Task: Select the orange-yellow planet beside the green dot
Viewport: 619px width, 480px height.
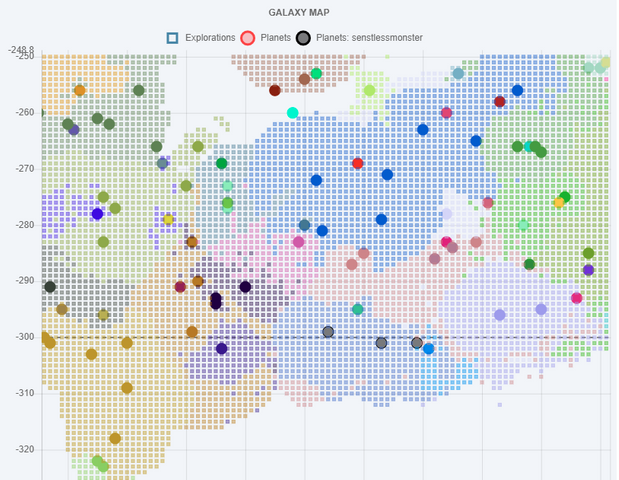Action: [559, 203]
